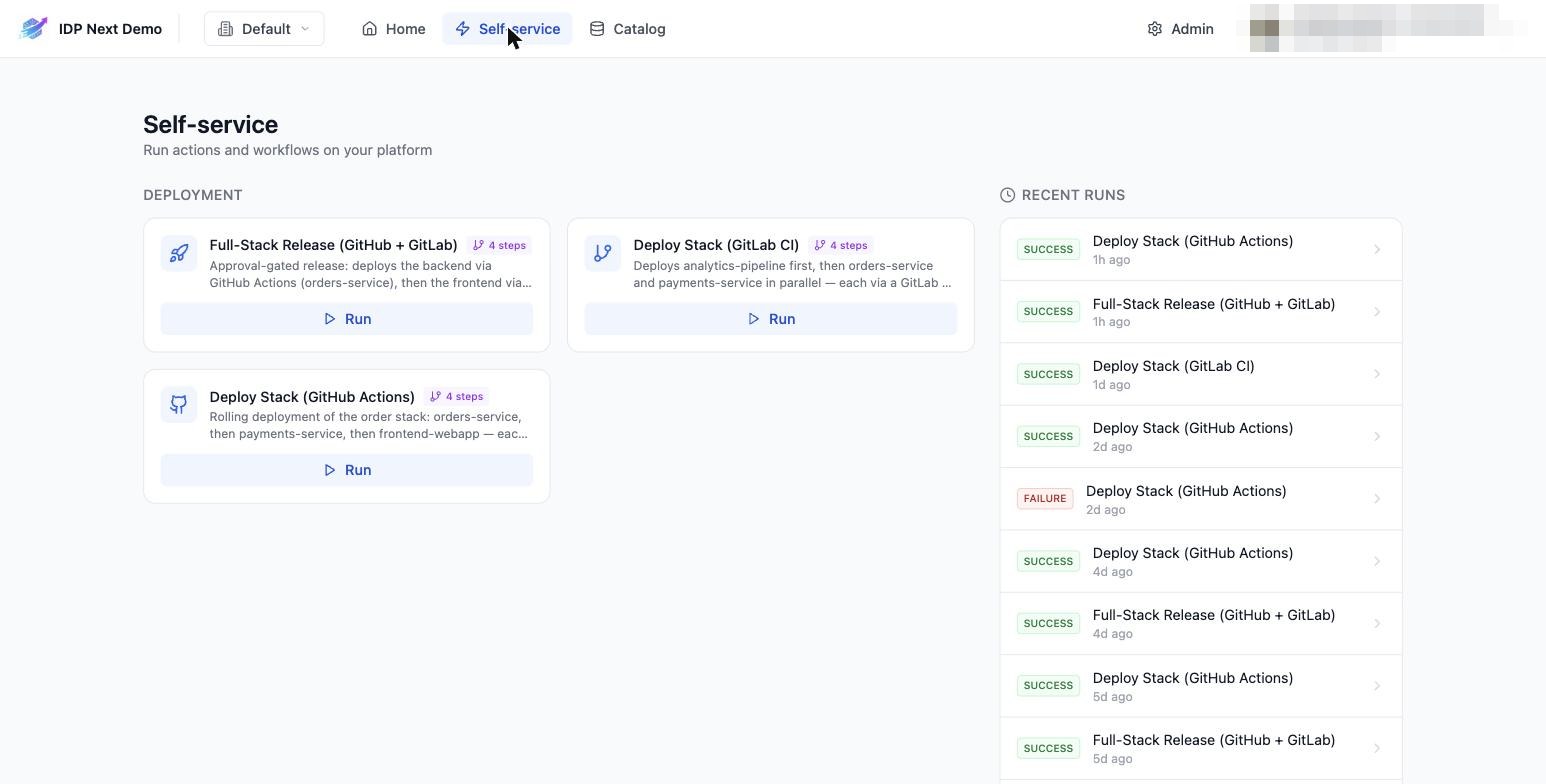Click the clock icon beside Recent Runs
Viewport: 1546px width, 784px height.
point(1007,195)
